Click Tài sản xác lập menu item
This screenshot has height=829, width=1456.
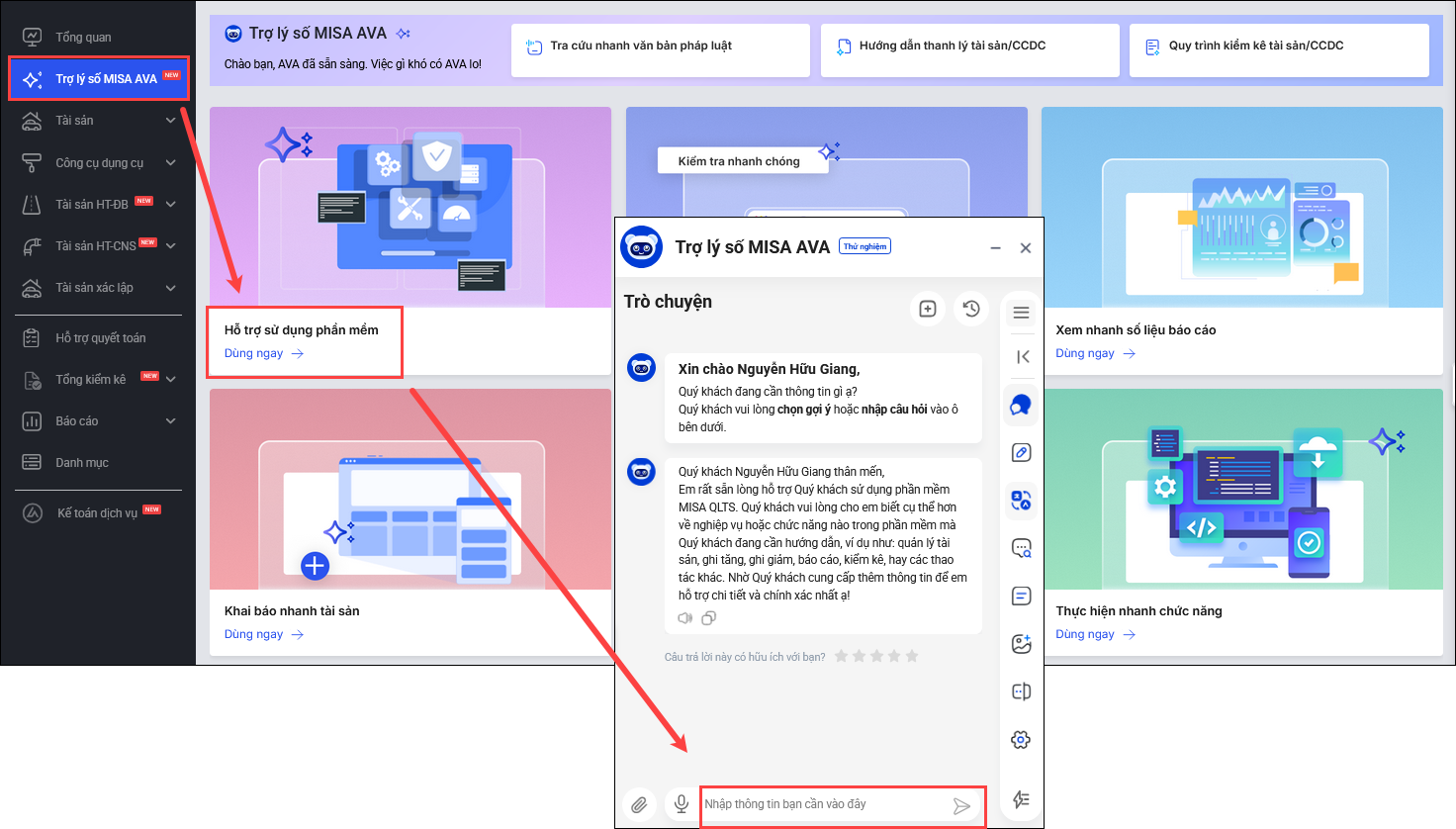point(94,288)
